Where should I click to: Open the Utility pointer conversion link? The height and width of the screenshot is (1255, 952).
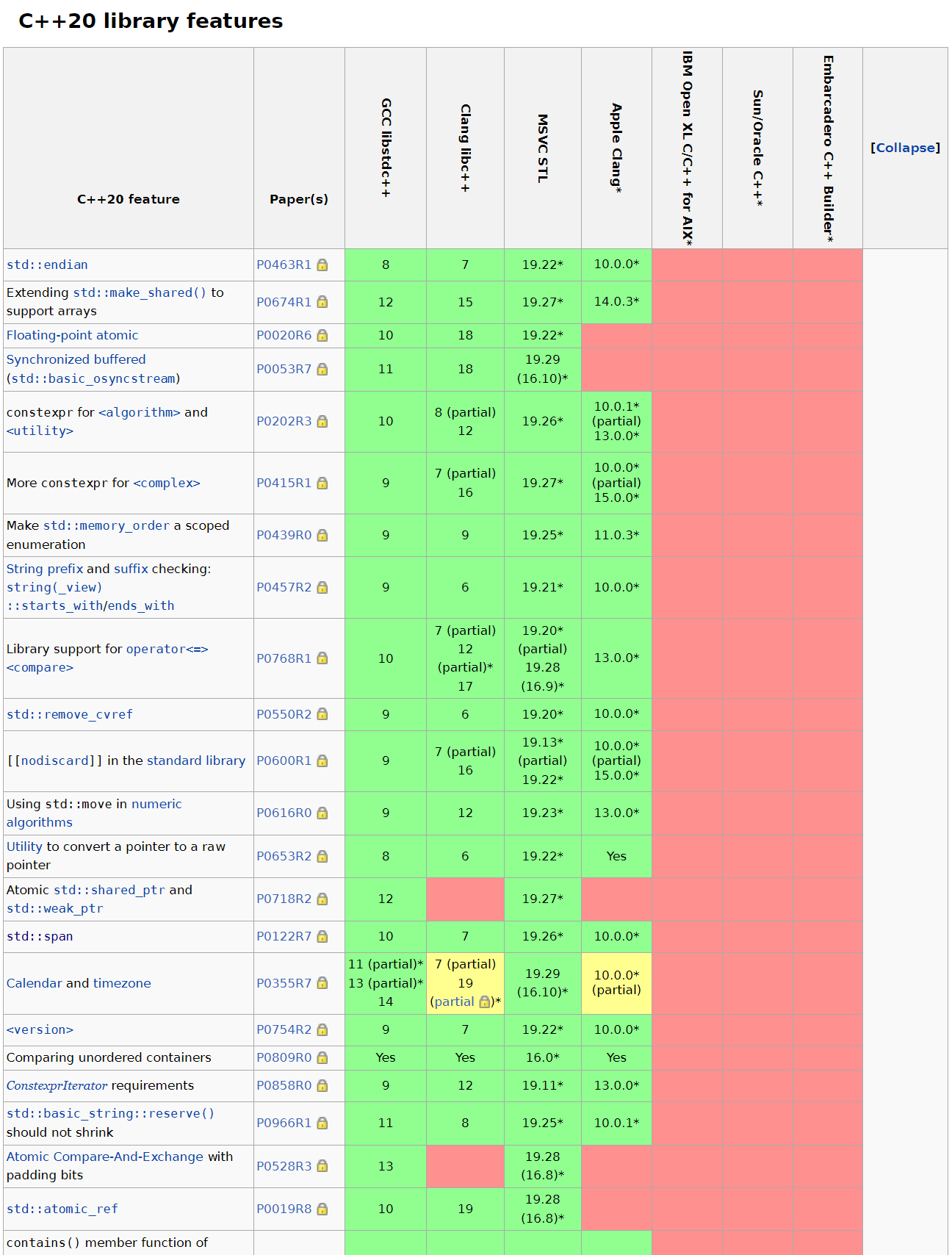tap(24, 846)
